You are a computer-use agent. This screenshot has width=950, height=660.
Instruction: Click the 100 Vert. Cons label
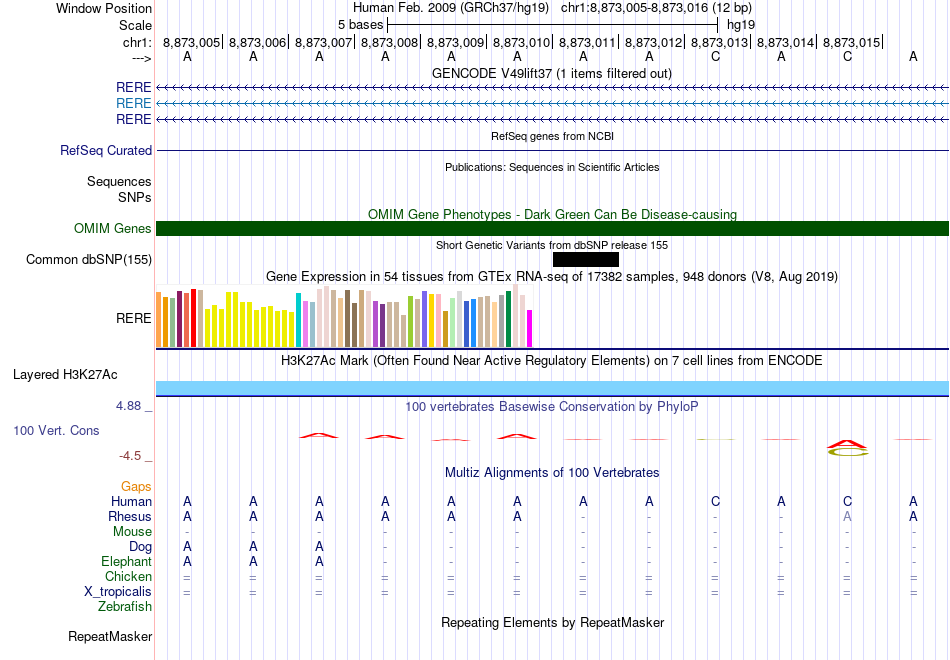[x=56, y=430]
